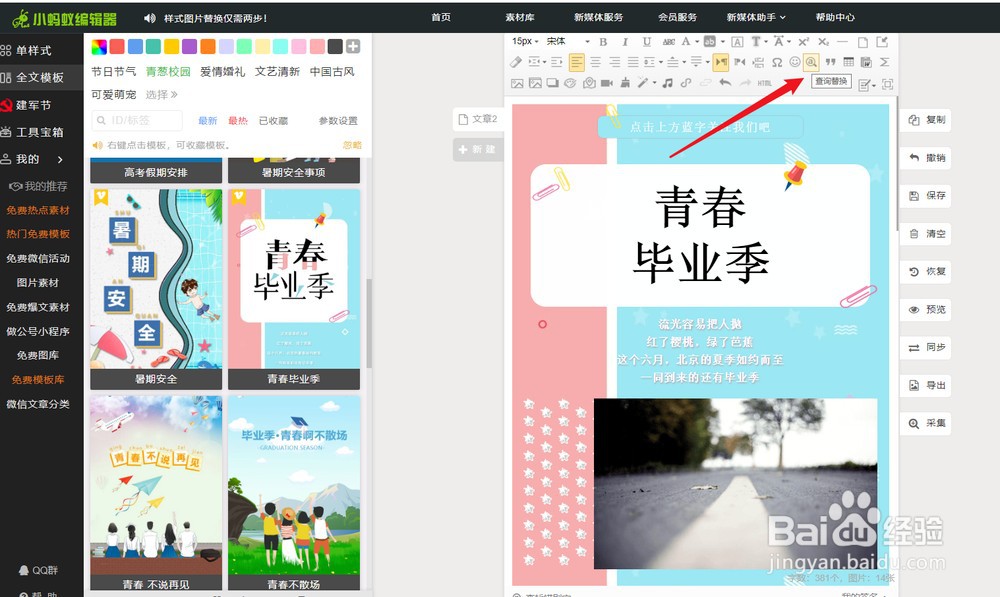This screenshot has height=597, width=1000.
Task: Toggle italic formatting
Action: (626, 42)
